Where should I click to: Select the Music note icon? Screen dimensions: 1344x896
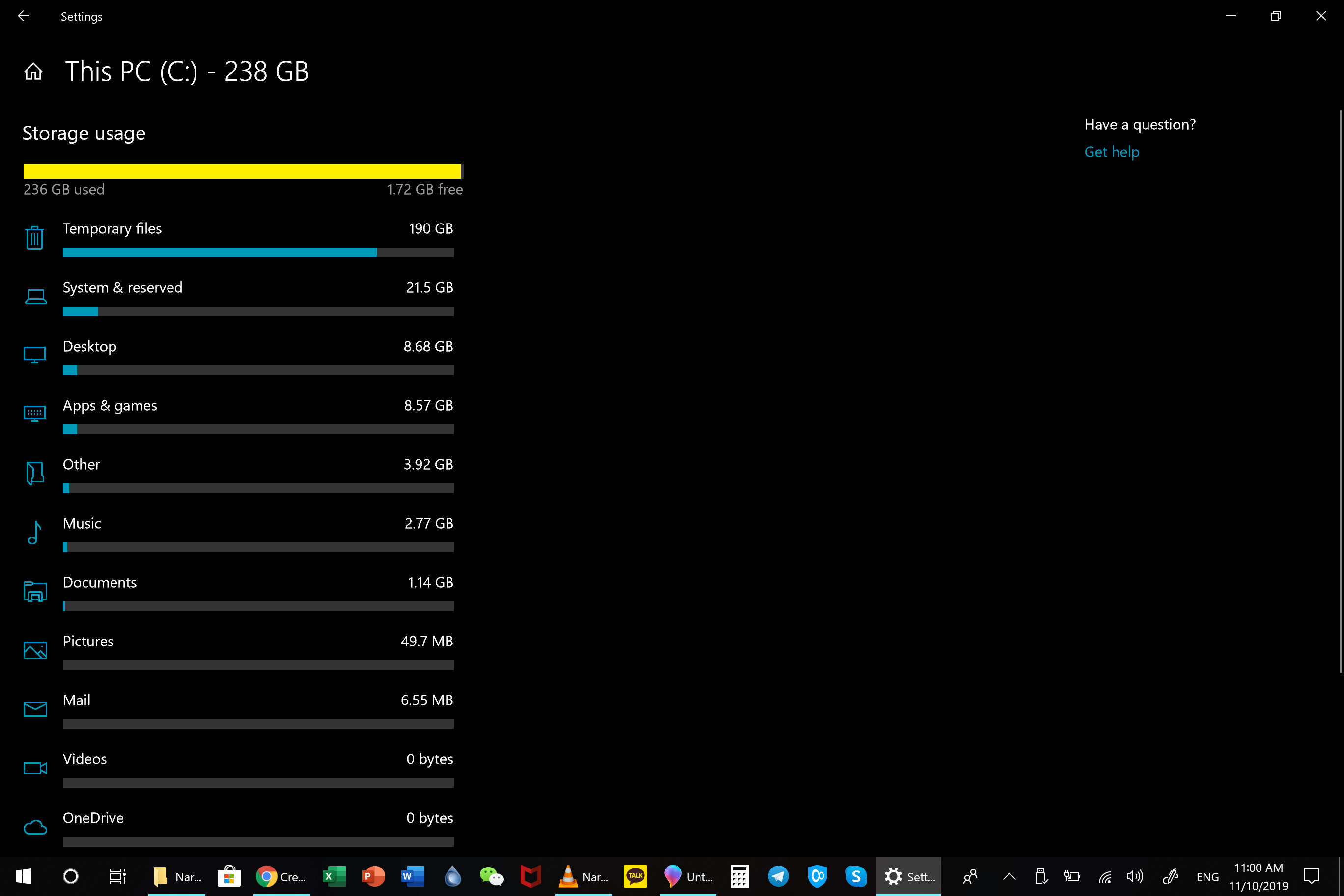35,532
